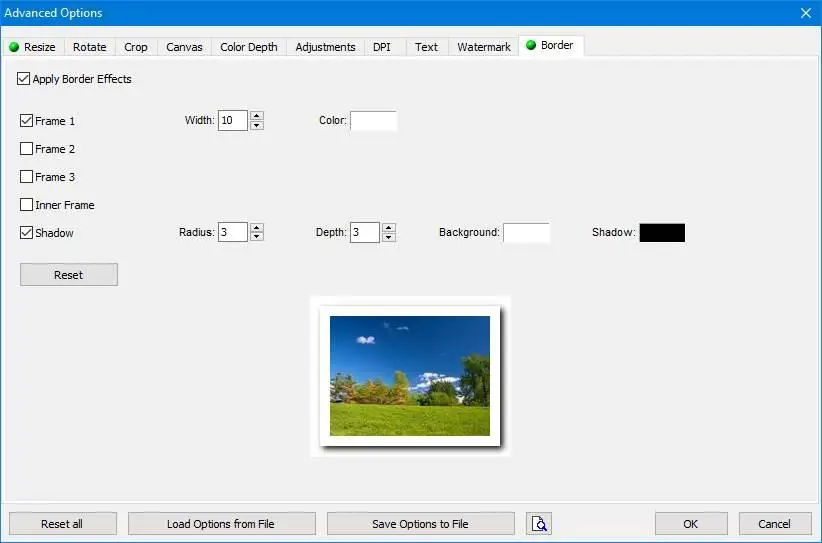Click the Reset button

69,275
